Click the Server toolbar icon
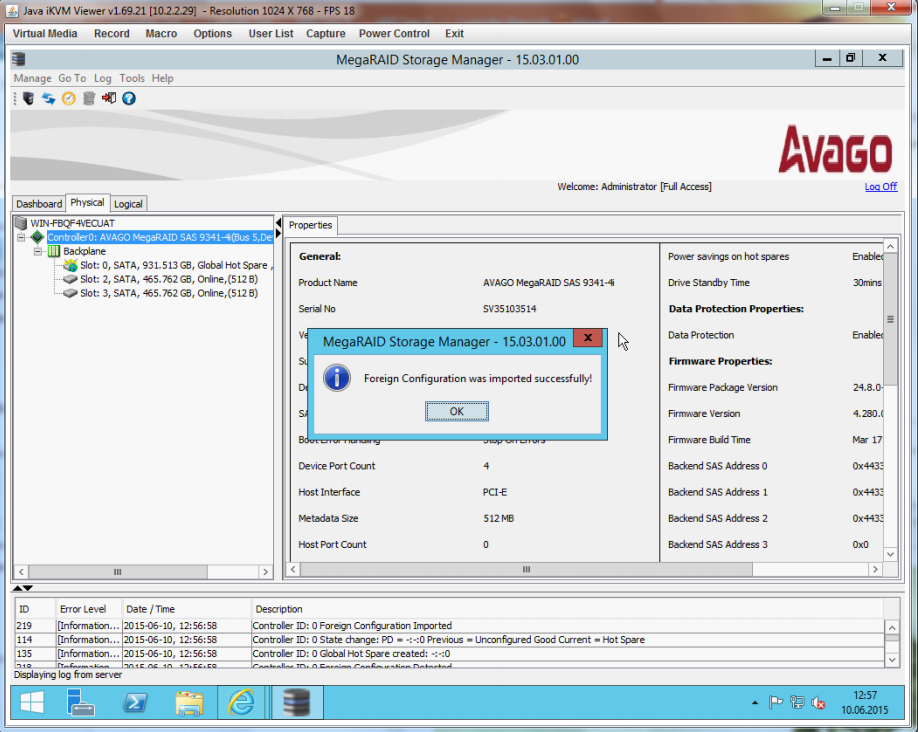 [28, 98]
